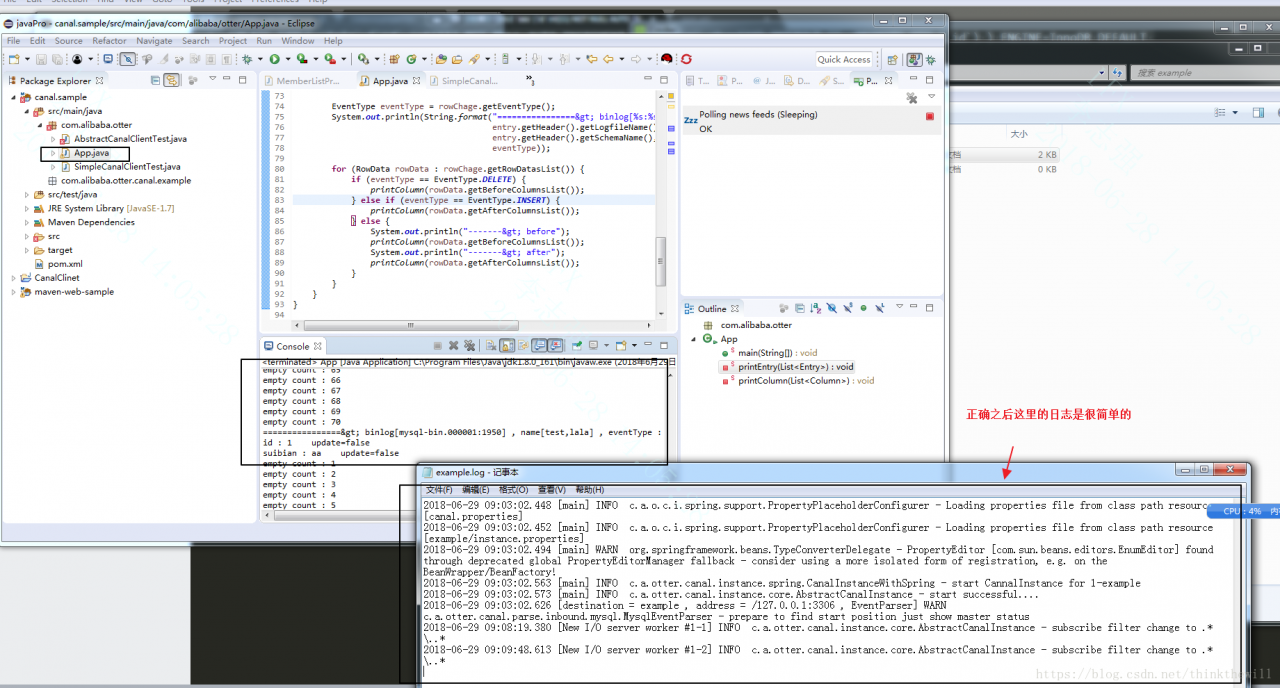Toggle Show Console When Standard Out Changes
The image size is (1280, 688).
coord(538,346)
